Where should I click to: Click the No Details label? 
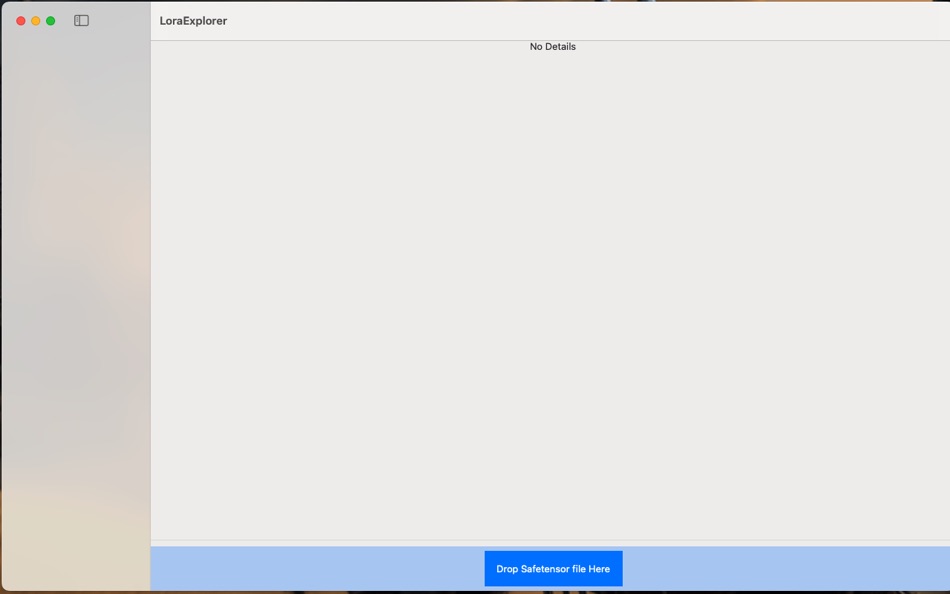(x=552, y=46)
